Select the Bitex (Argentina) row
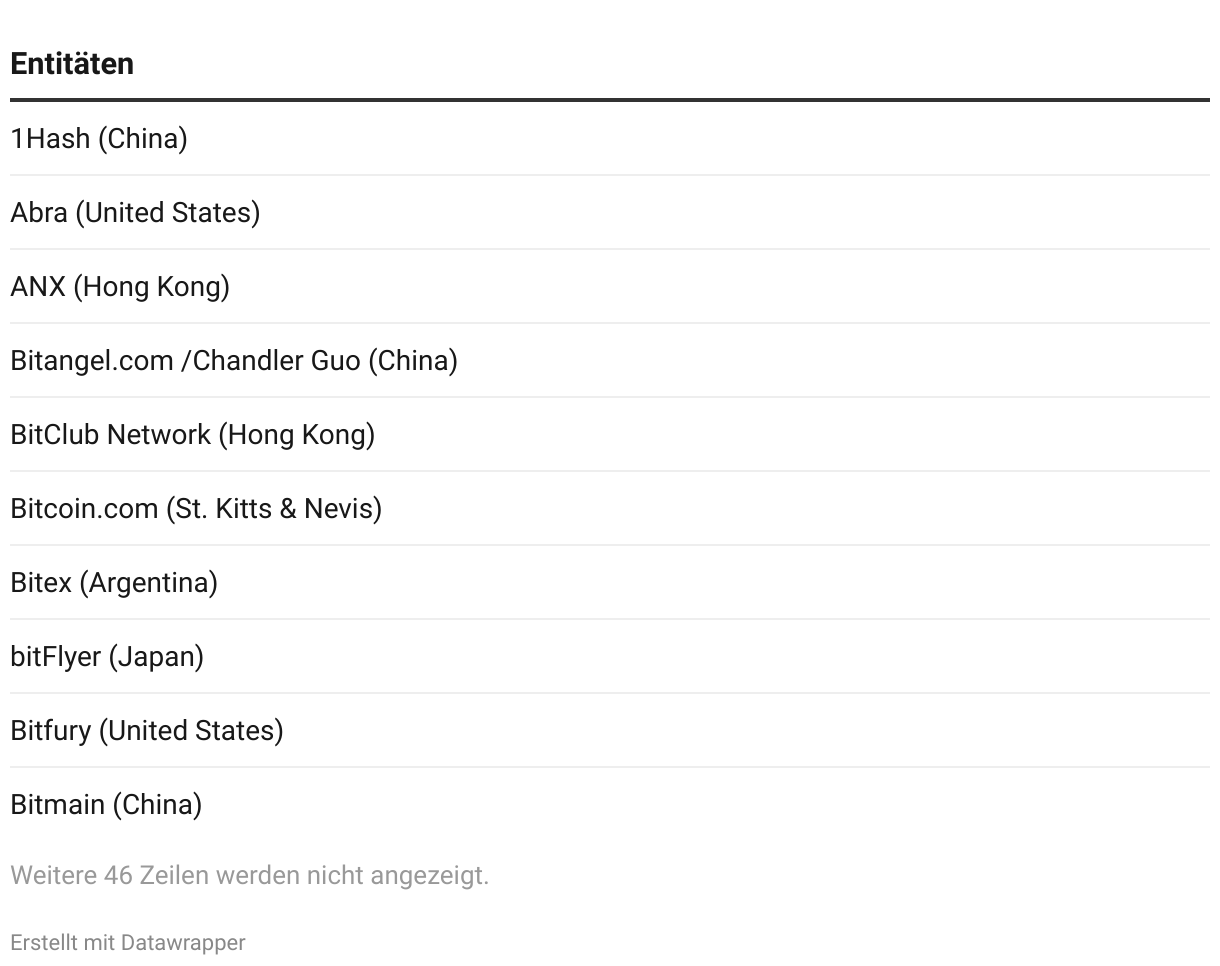 click(x=610, y=582)
